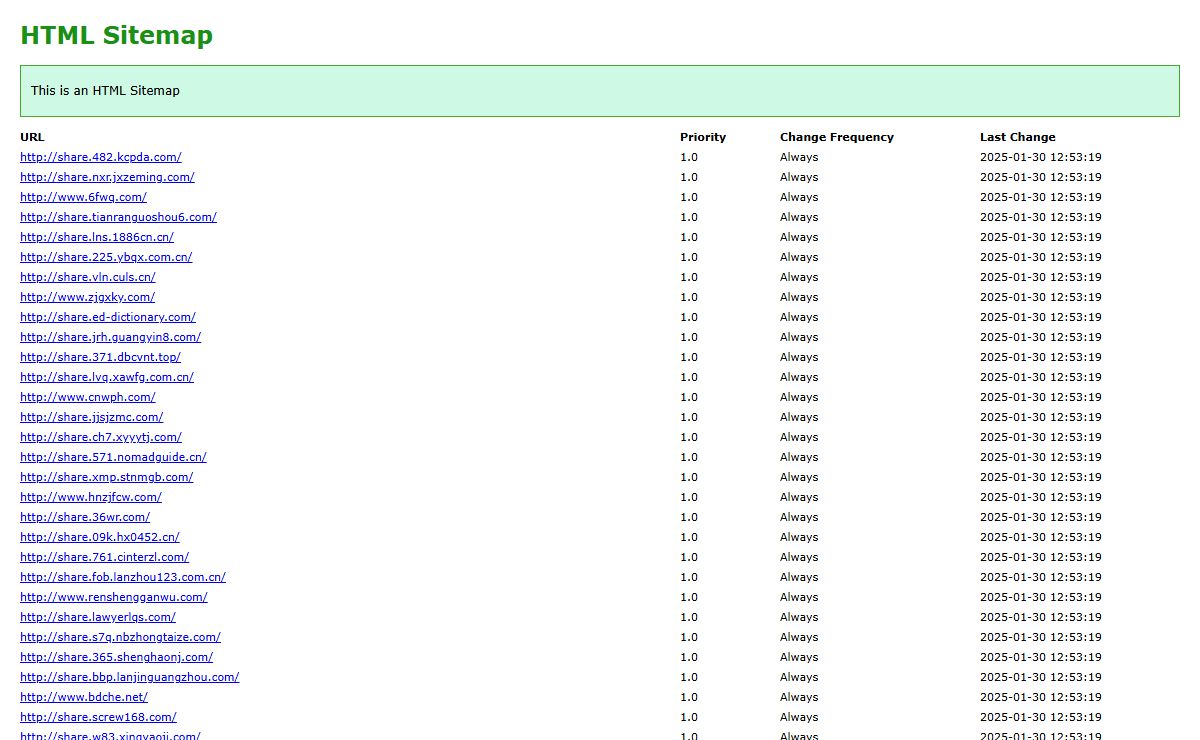
Task: Click priority 1.0 in www.hnzjfcw.com row
Action: (689, 497)
